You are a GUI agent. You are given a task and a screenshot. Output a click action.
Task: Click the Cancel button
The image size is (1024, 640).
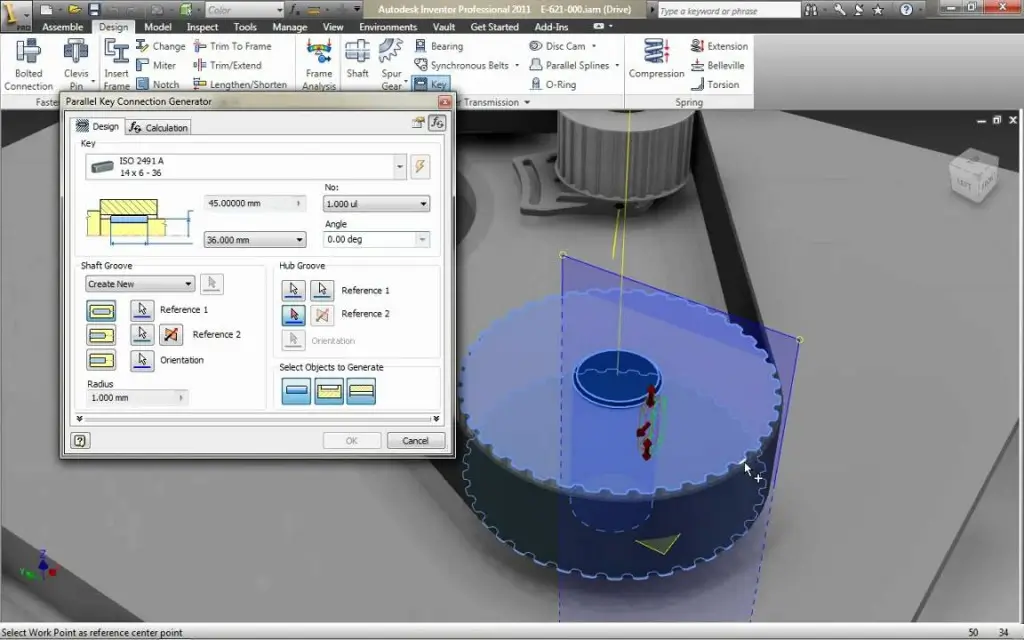(x=415, y=440)
